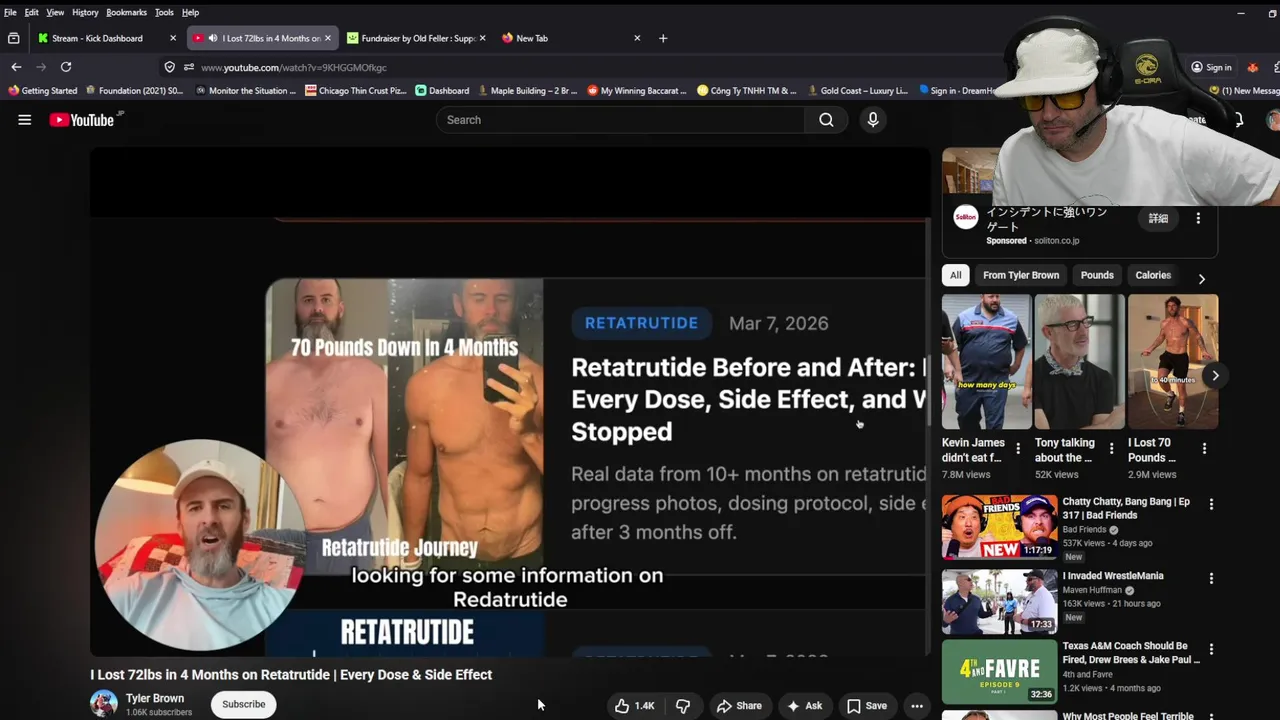1280x720 pixels.
Task: Open options for I Invaded WrestleMania
Action: click(x=1211, y=578)
